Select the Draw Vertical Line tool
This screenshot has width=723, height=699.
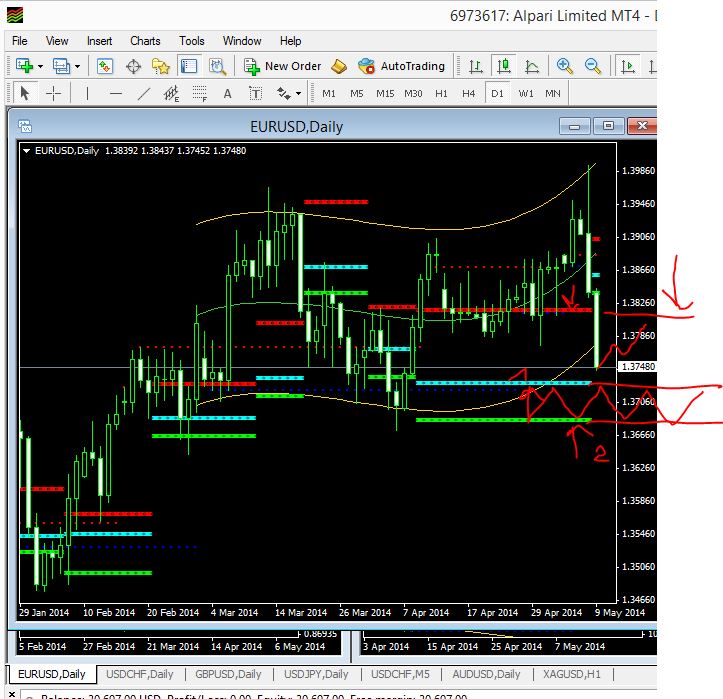tap(87, 94)
